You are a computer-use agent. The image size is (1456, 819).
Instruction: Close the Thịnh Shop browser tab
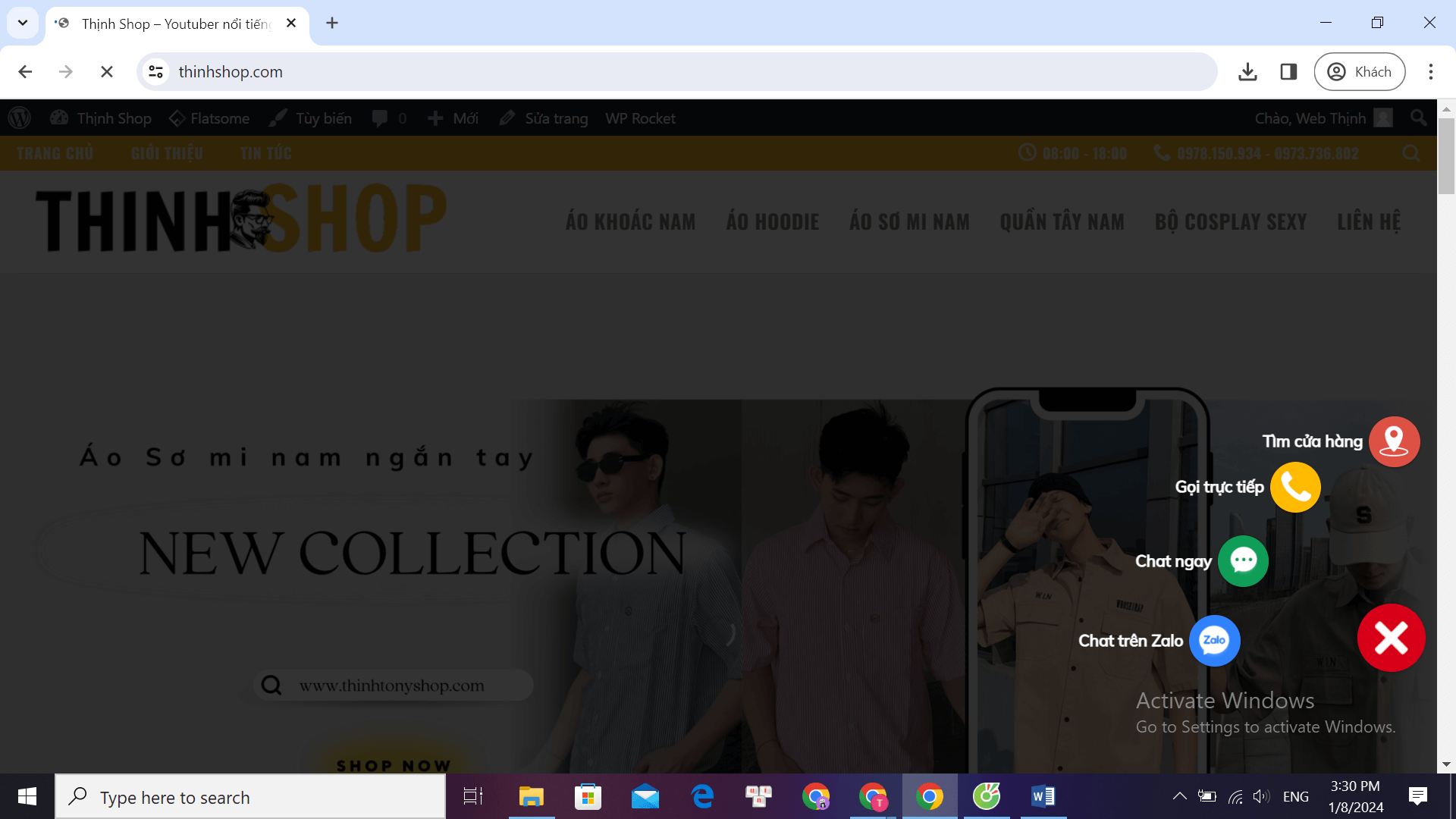pos(291,24)
